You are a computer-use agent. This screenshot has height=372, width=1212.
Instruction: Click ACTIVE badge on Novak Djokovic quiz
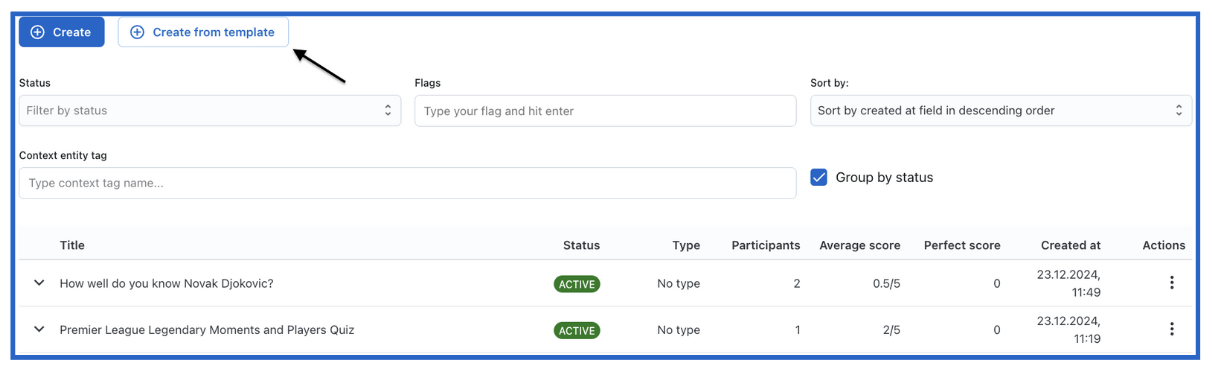[577, 284]
